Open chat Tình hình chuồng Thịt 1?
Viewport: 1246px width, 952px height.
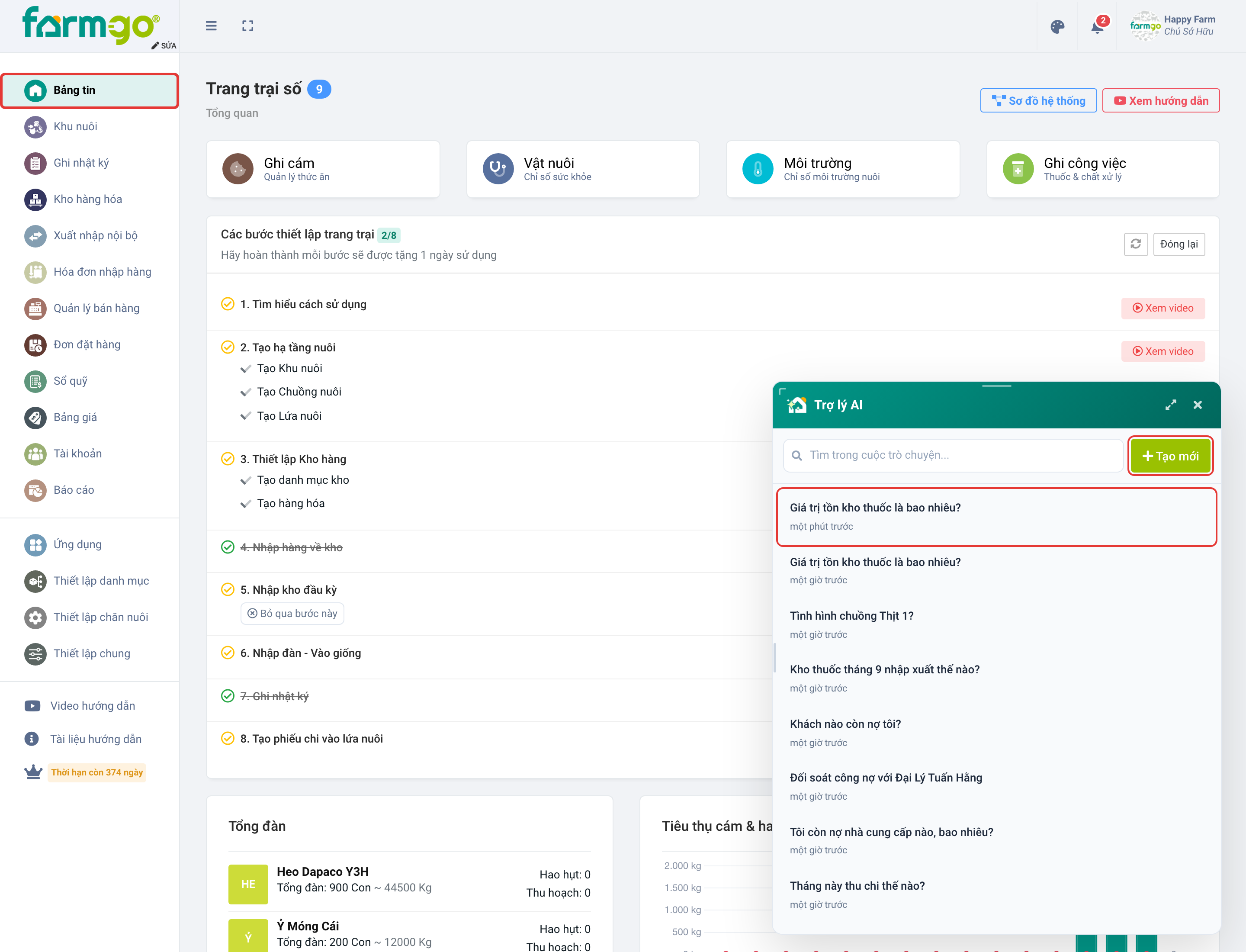[996, 624]
